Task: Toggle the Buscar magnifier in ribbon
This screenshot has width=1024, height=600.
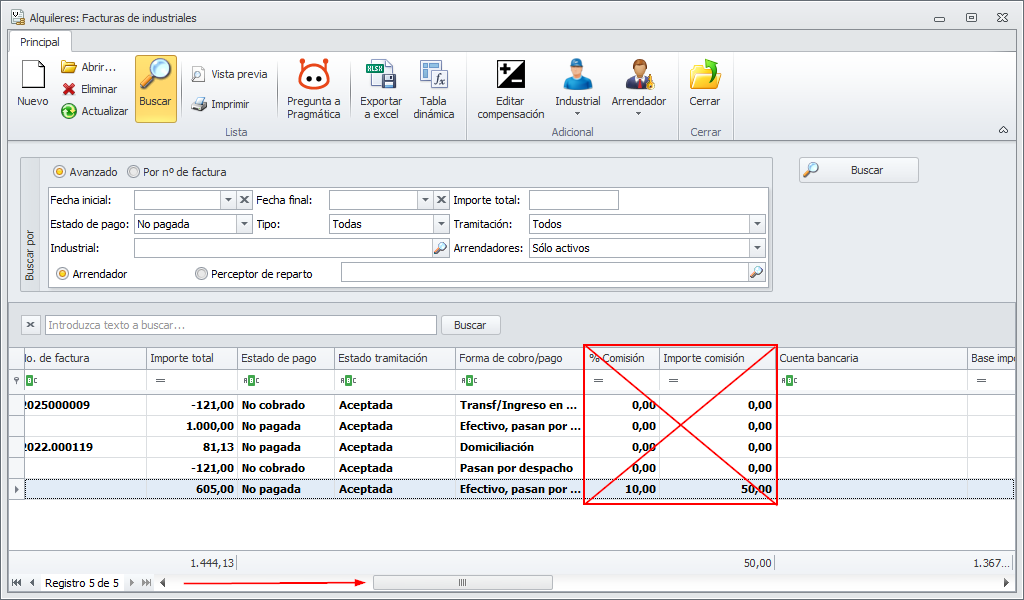Action: pyautogui.click(x=155, y=89)
